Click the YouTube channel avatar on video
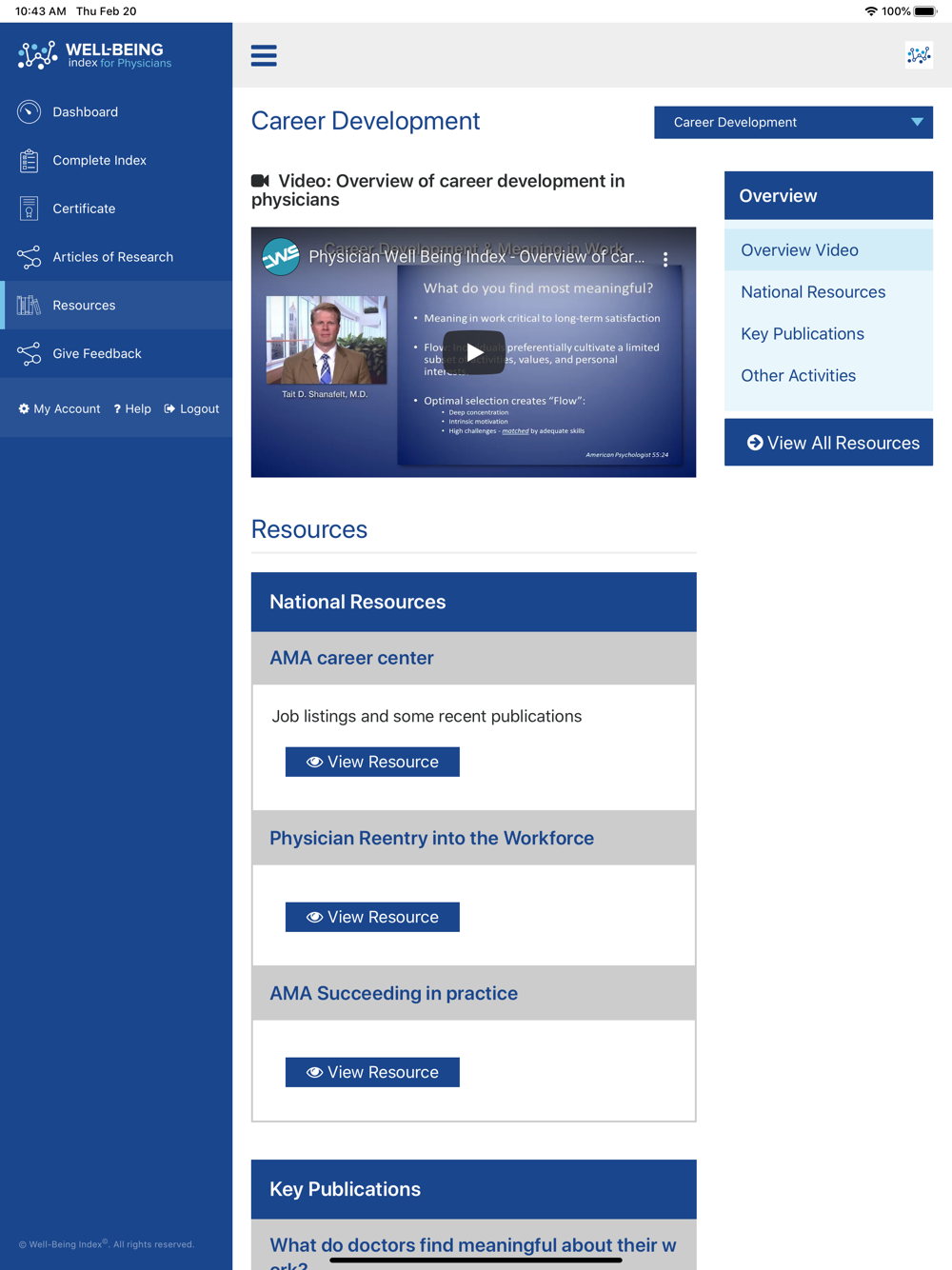 (281, 257)
